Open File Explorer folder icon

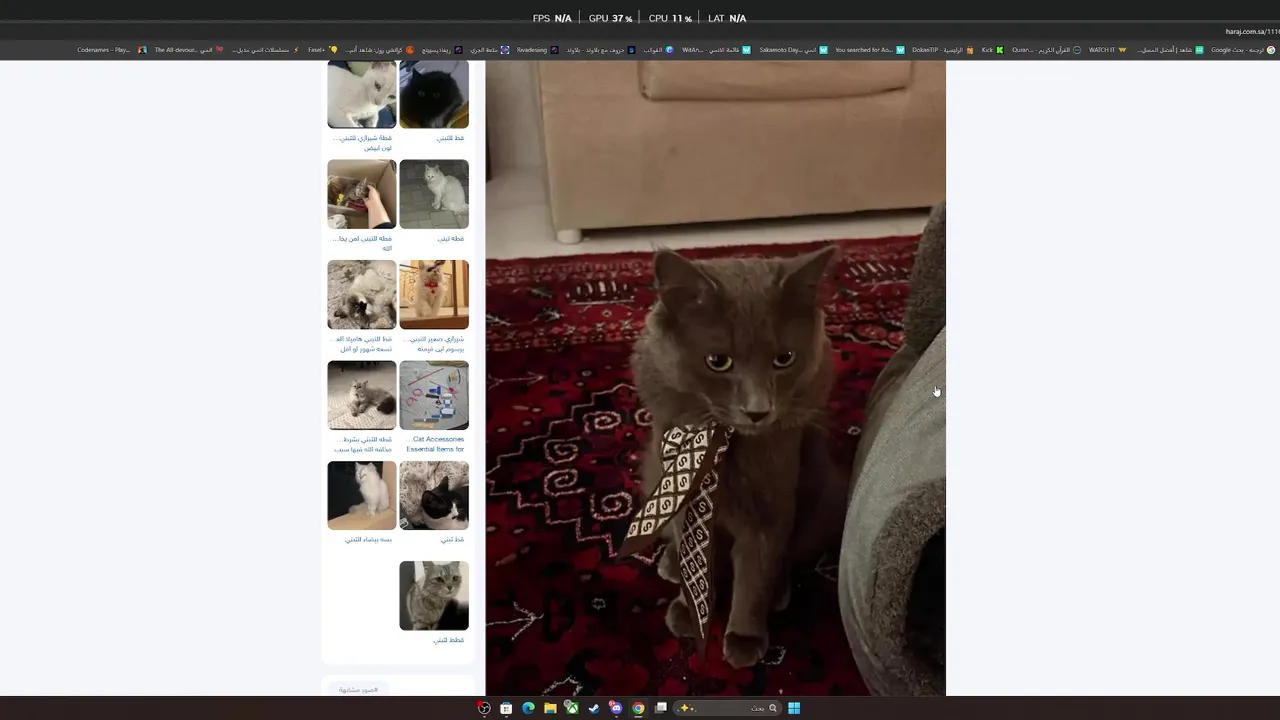pyautogui.click(x=550, y=708)
